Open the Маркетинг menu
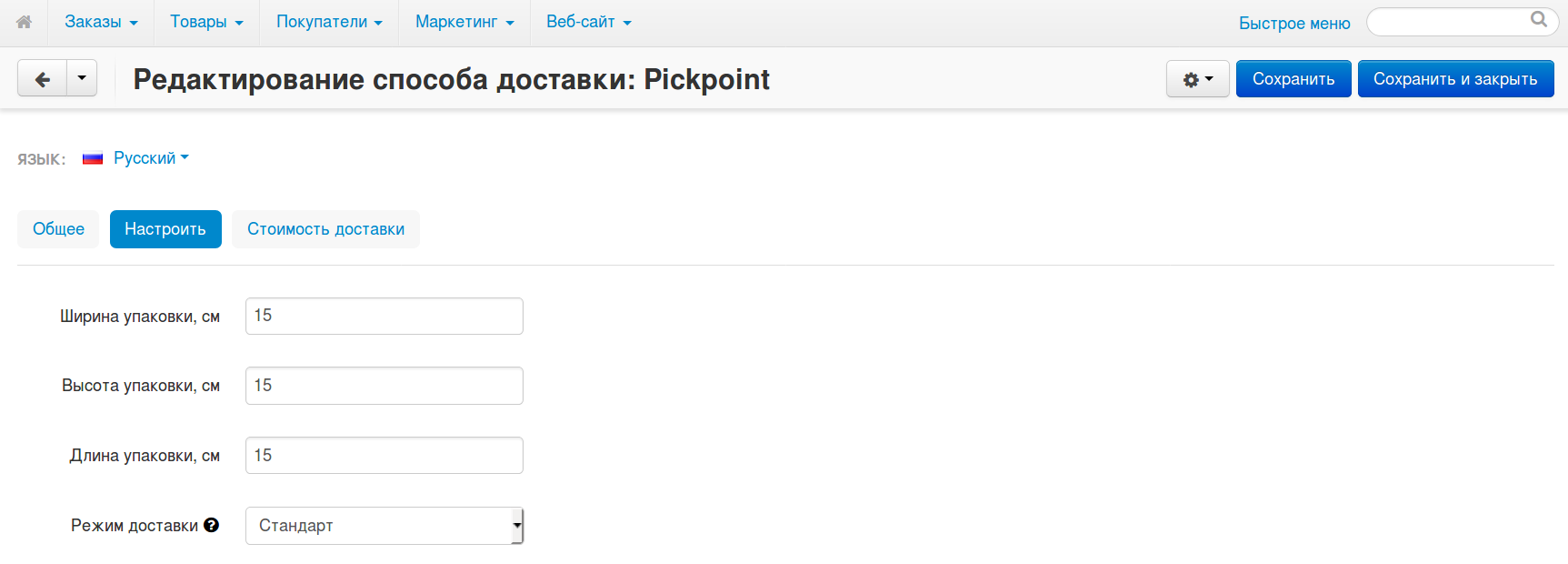This screenshot has width=1568, height=564. tap(464, 22)
